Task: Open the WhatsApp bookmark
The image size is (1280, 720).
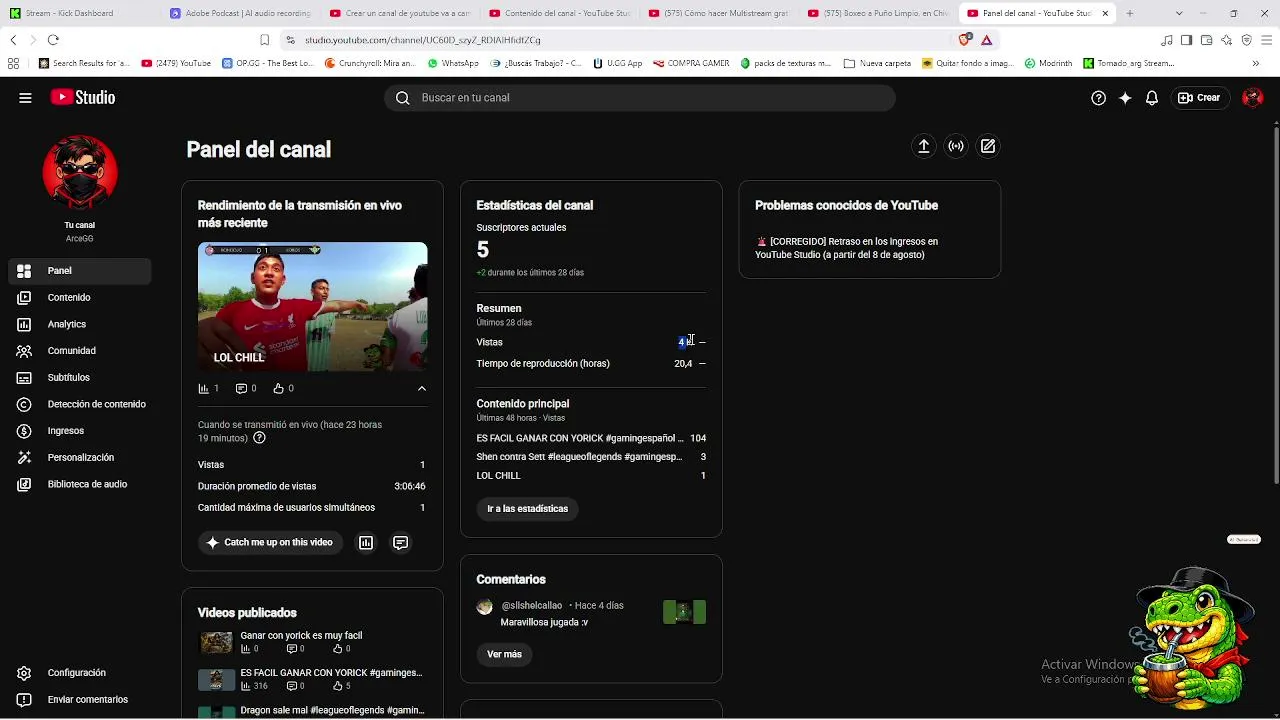Action: (x=453, y=63)
